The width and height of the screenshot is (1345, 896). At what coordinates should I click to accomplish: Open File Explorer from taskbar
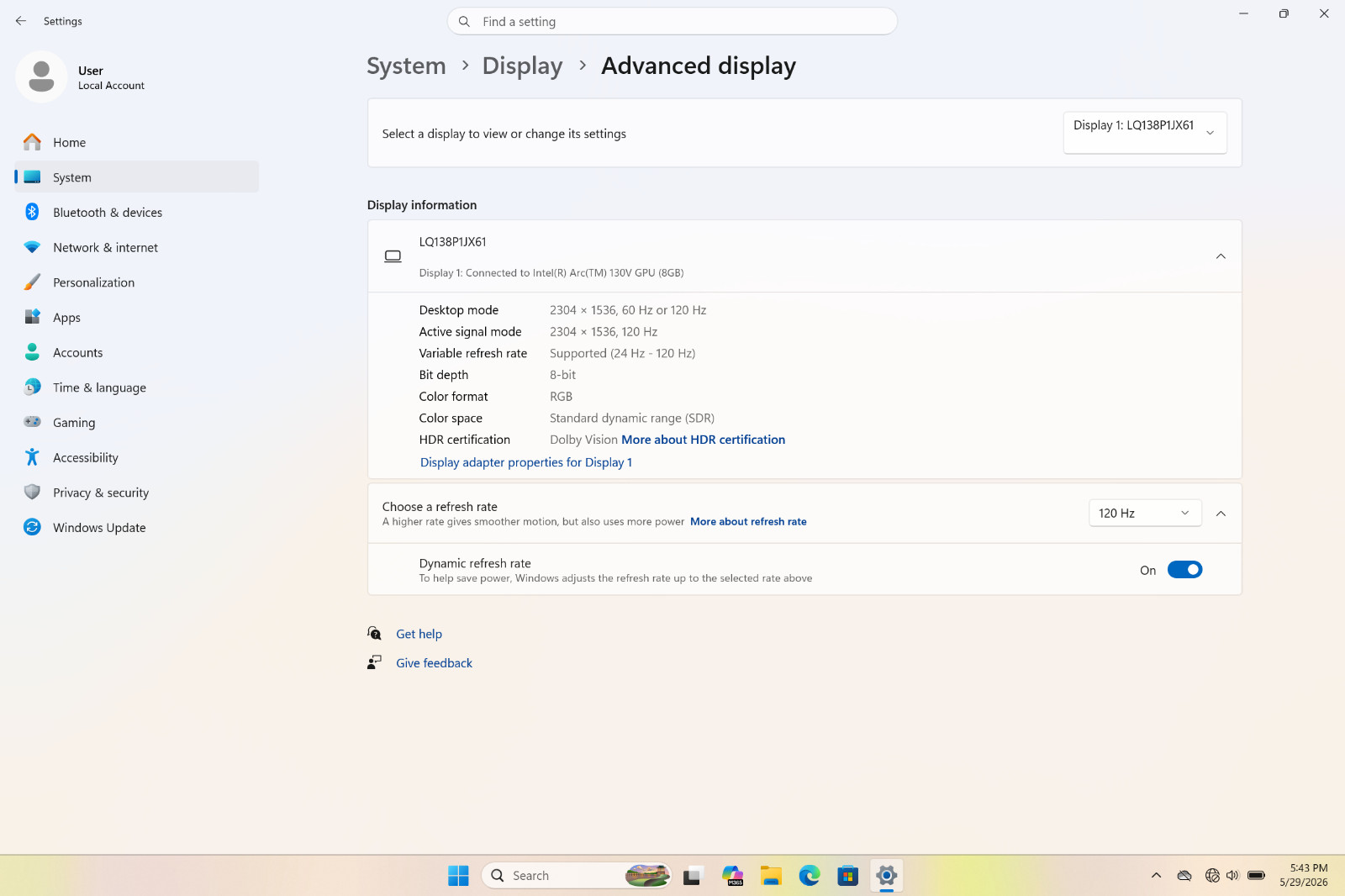771,876
